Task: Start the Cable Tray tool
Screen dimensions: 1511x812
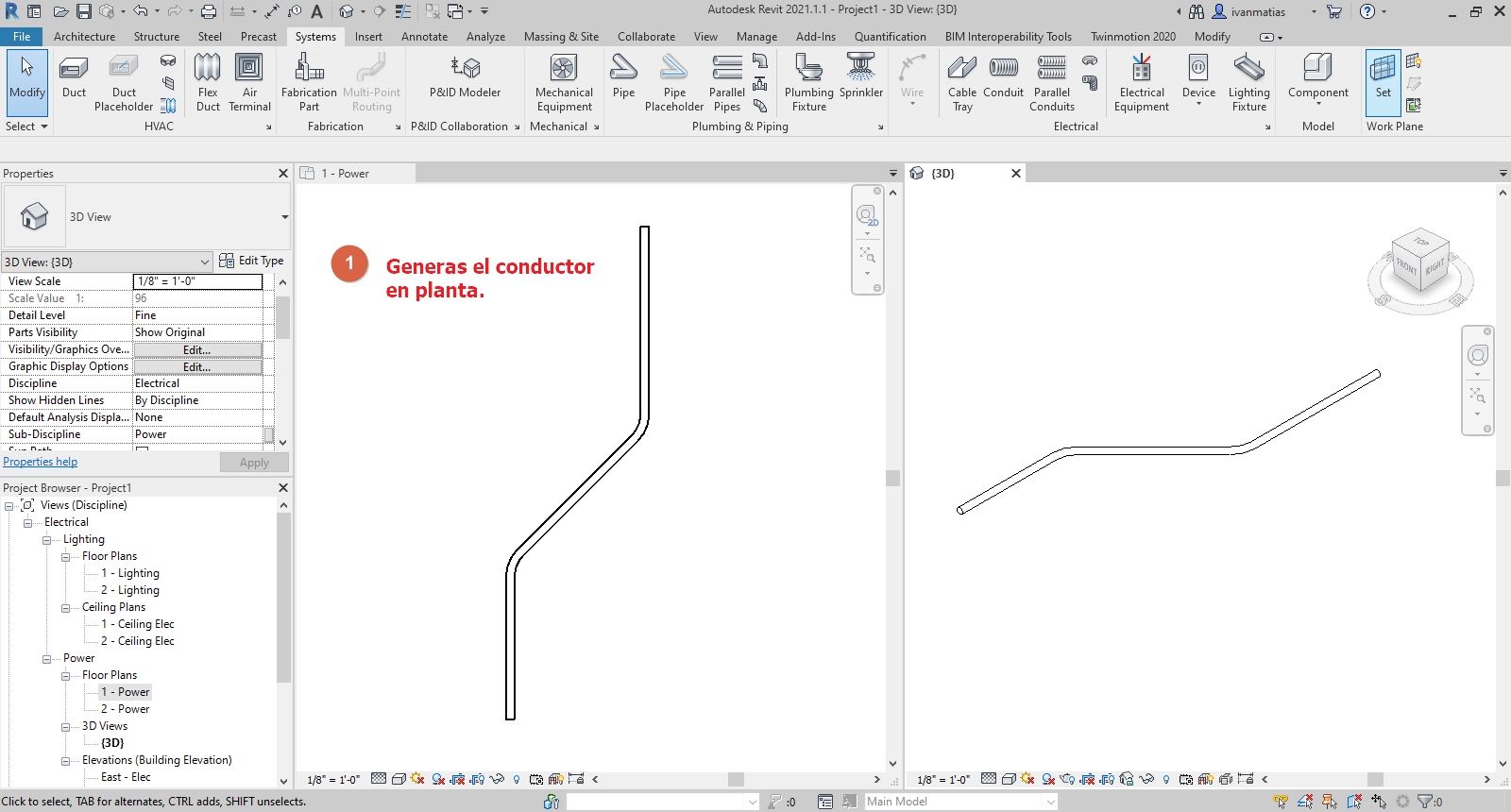Action: point(962,83)
